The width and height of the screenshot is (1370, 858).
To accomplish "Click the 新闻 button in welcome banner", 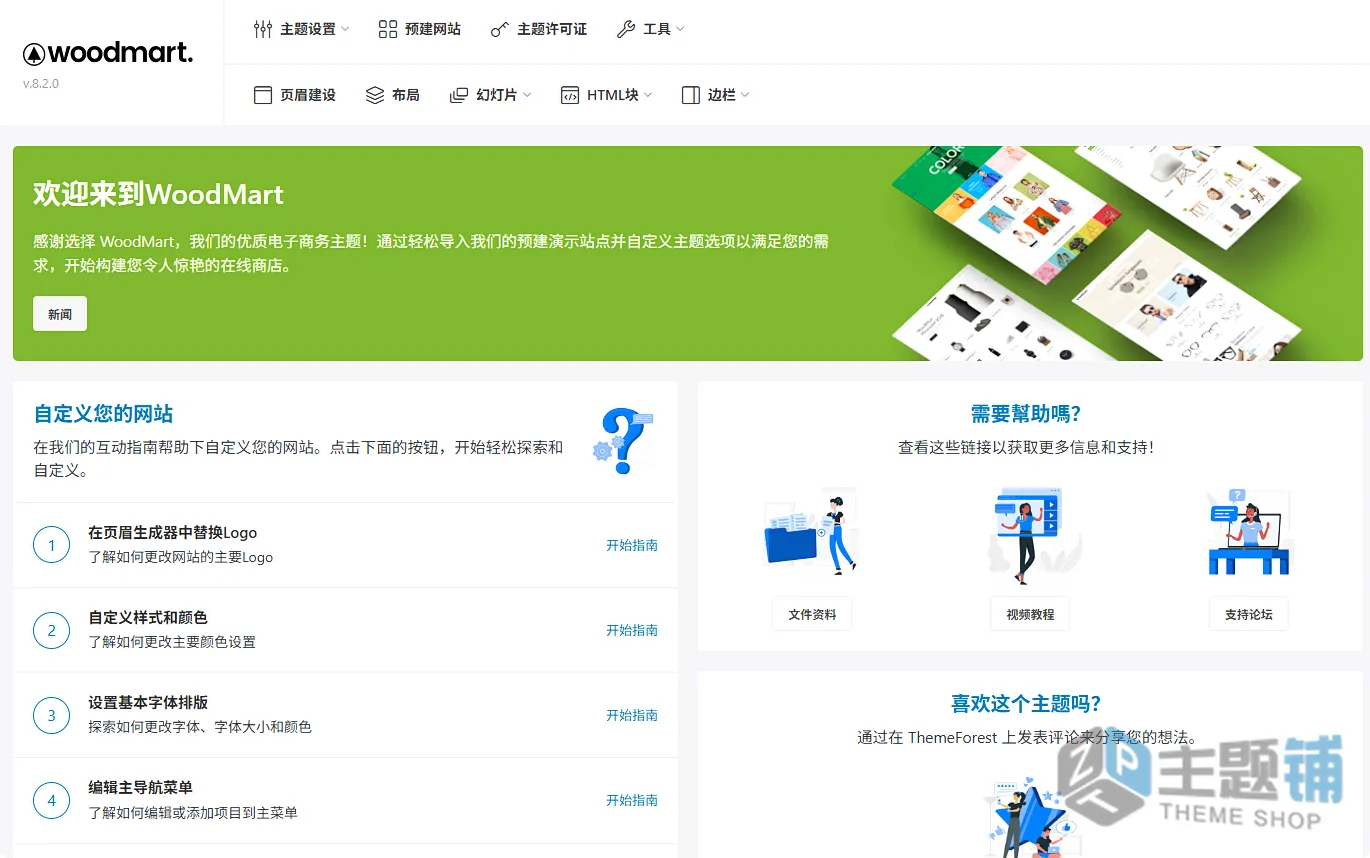I will click(60, 314).
